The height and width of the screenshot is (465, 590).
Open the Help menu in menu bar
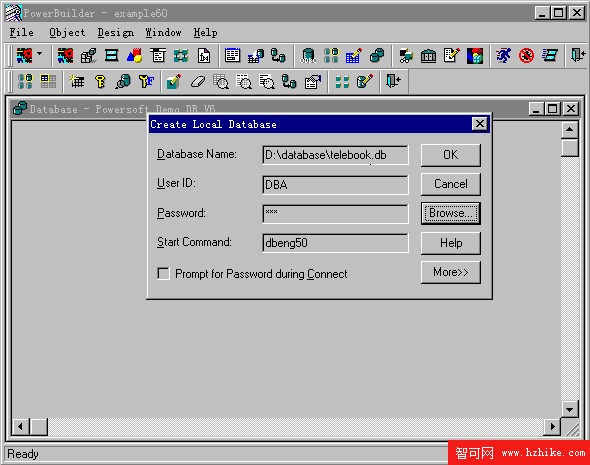point(205,33)
